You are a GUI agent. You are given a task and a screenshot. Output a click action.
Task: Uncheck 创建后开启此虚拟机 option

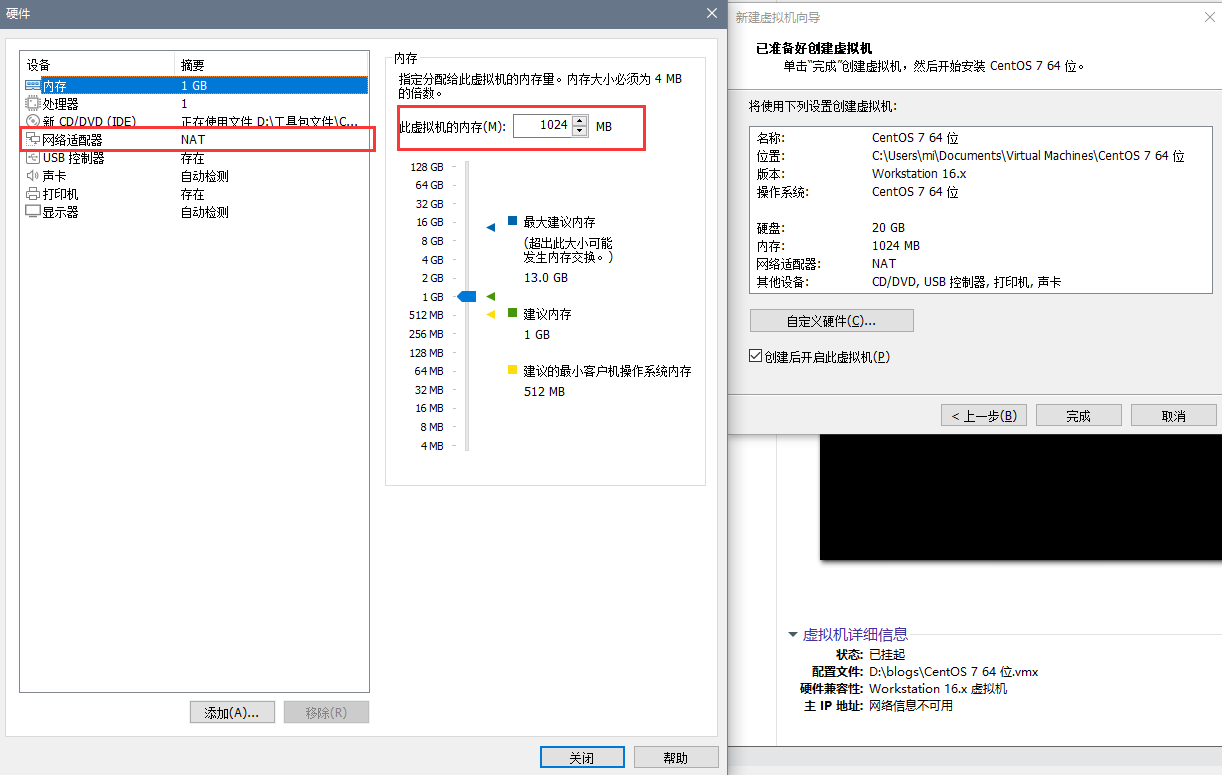755,355
